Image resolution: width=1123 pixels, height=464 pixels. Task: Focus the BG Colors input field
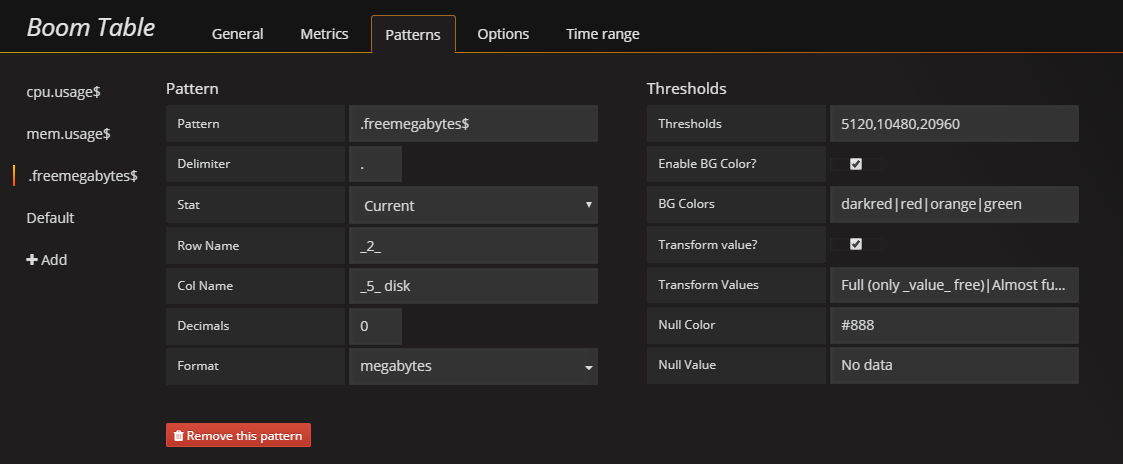953,204
